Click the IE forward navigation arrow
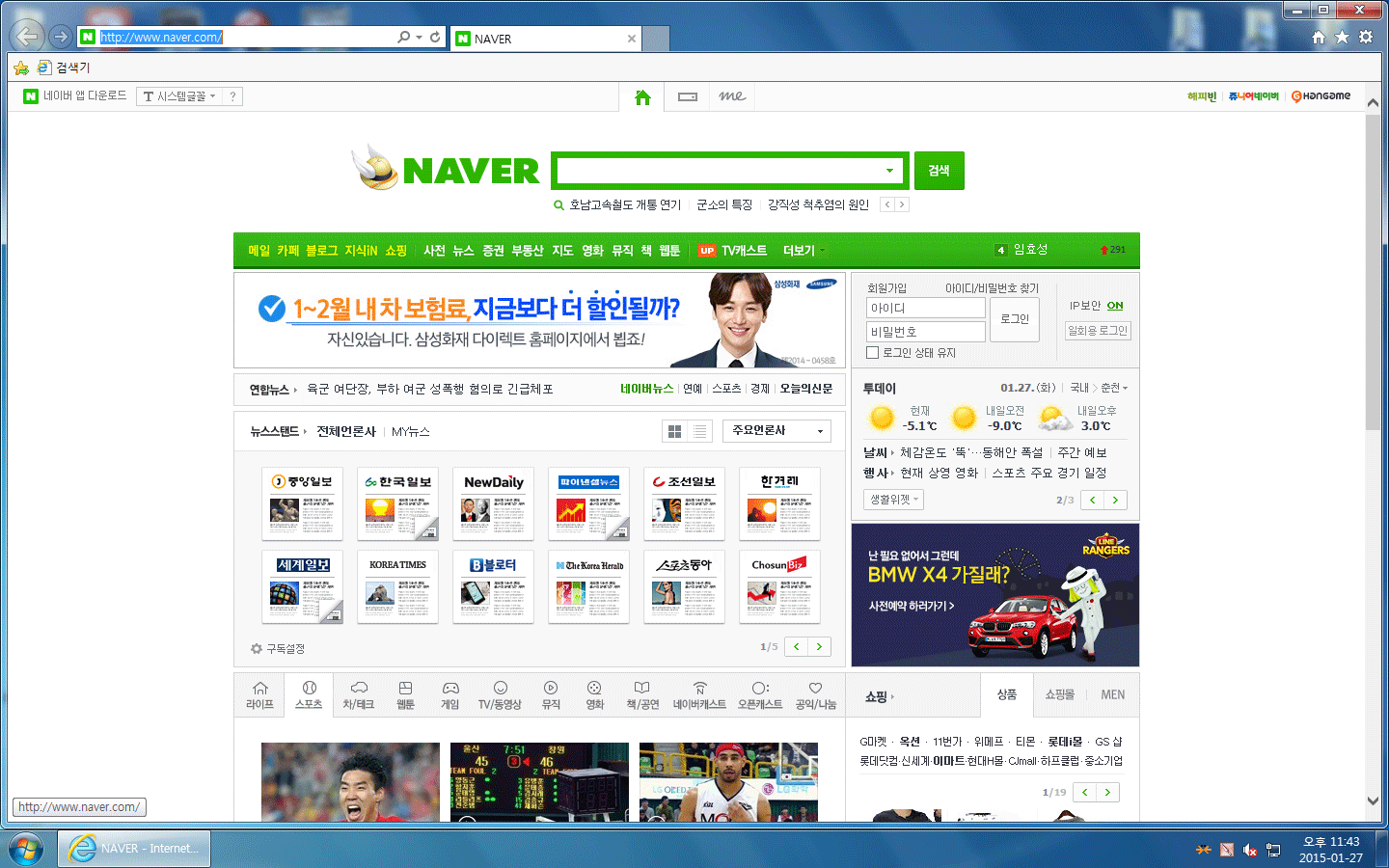Viewport: 1389px width, 868px height. click(x=61, y=37)
